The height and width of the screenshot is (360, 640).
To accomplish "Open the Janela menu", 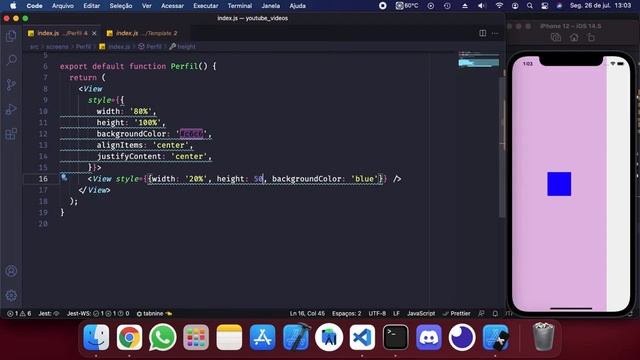I will coord(271,6).
